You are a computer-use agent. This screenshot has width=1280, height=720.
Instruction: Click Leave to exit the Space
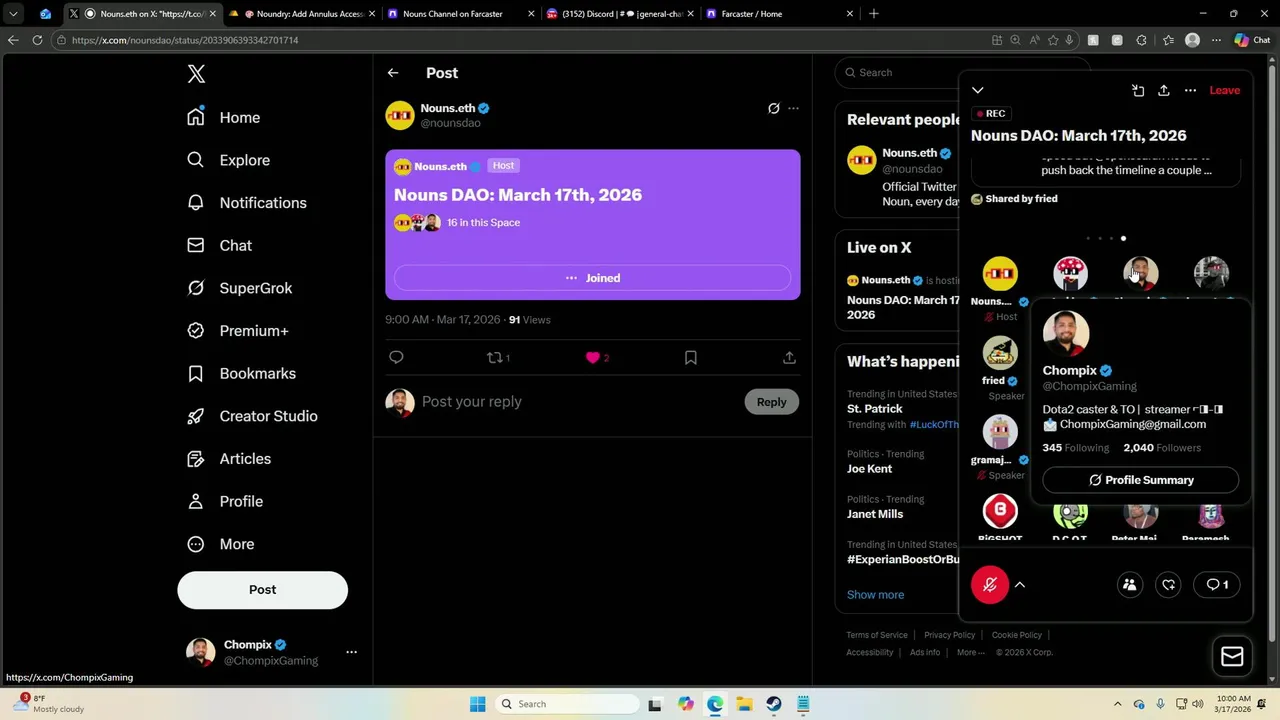tap(1225, 90)
